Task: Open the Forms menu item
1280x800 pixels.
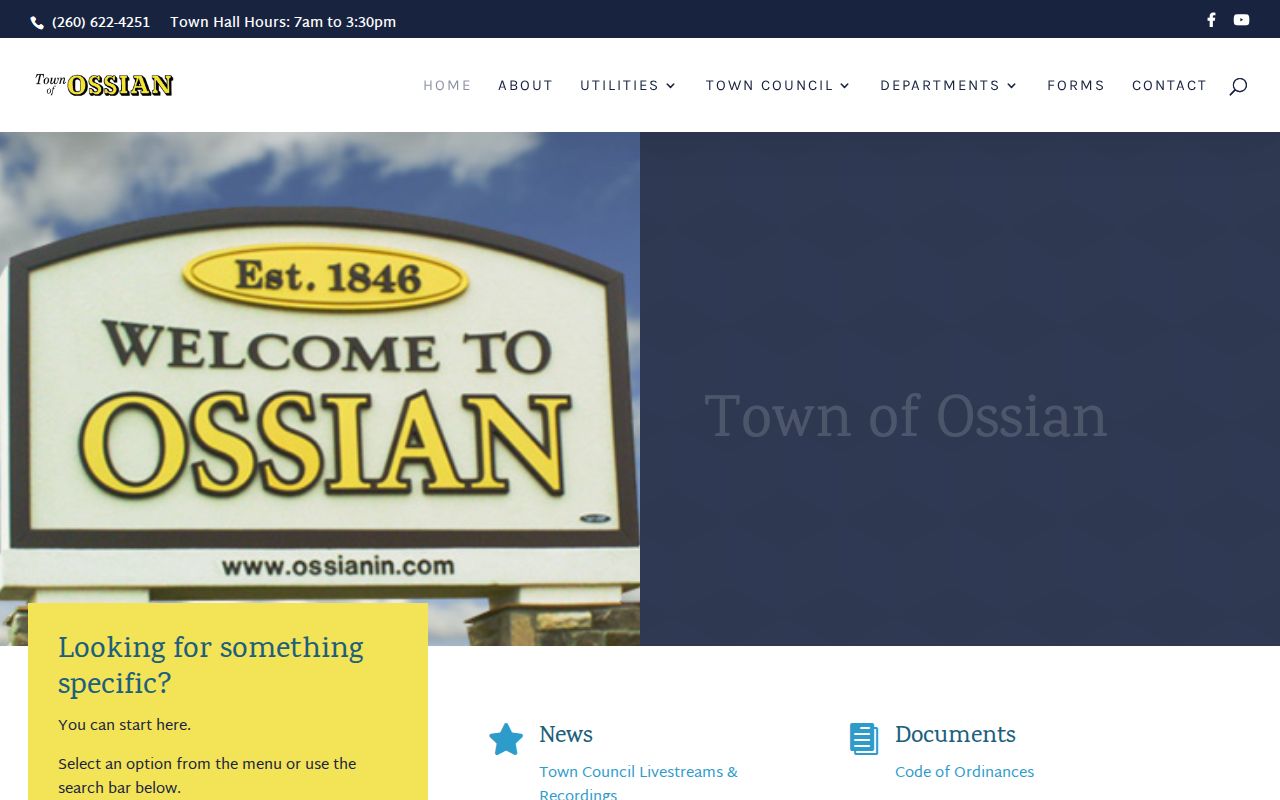Action: click(1075, 85)
